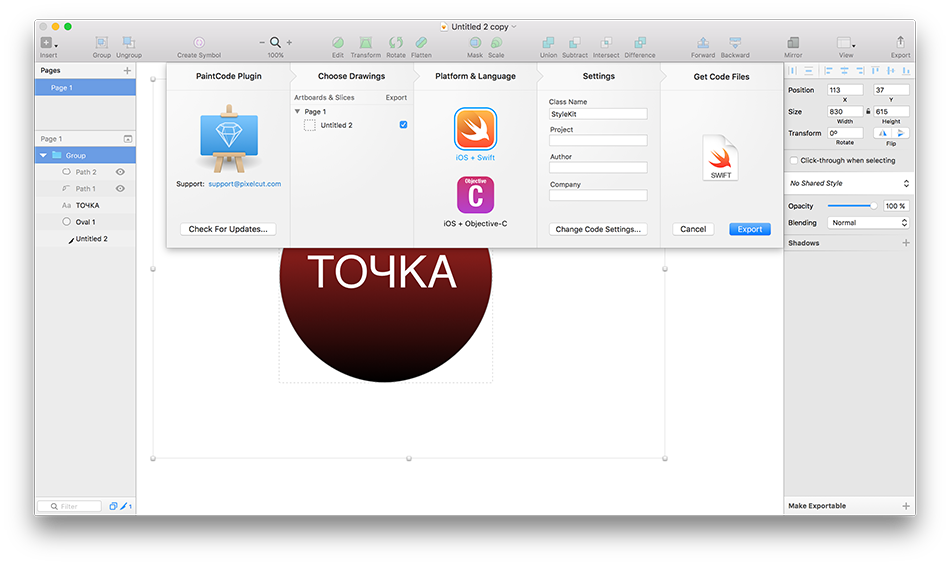Viewport: 950px width, 565px height.
Task: Add a new page with plus
Action: coord(127,70)
